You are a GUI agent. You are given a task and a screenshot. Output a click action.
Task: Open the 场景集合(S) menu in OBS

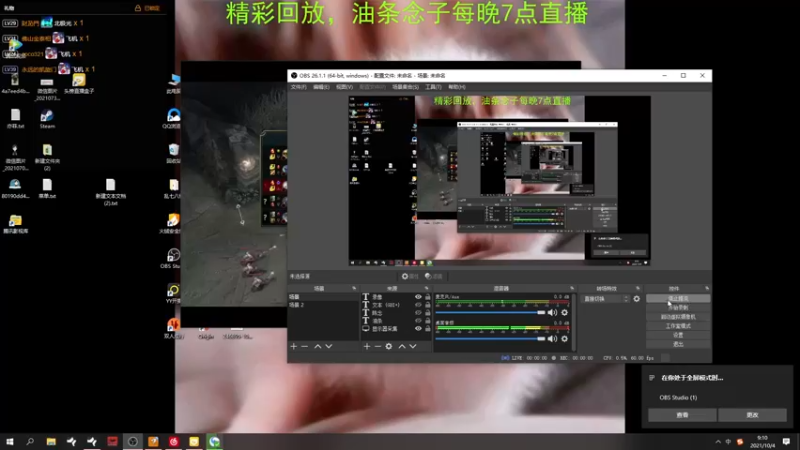[x=405, y=87]
